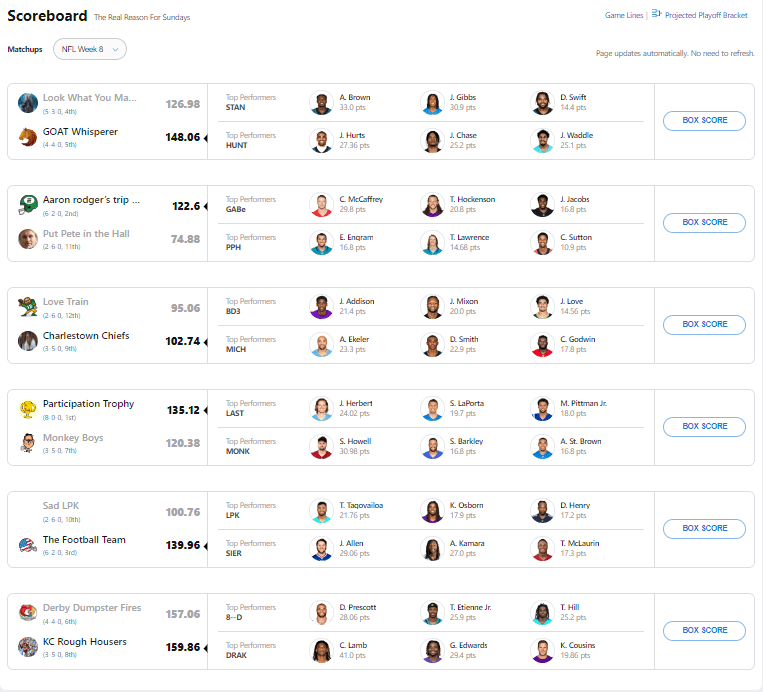Viewport: 763px width, 692px height.
Task: Open the Monkey Boys team link
Action: pyautogui.click(x=73, y=438)
